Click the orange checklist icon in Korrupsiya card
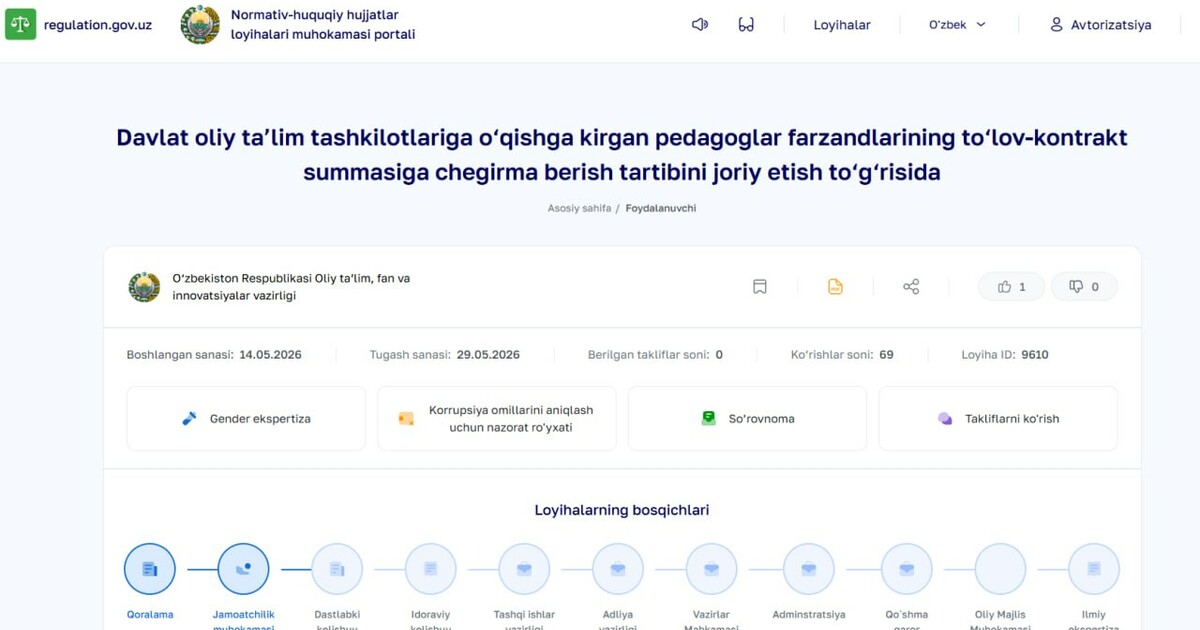This screenshot has height=630, width=1200. pyautogui.click(x=405, y=419)
